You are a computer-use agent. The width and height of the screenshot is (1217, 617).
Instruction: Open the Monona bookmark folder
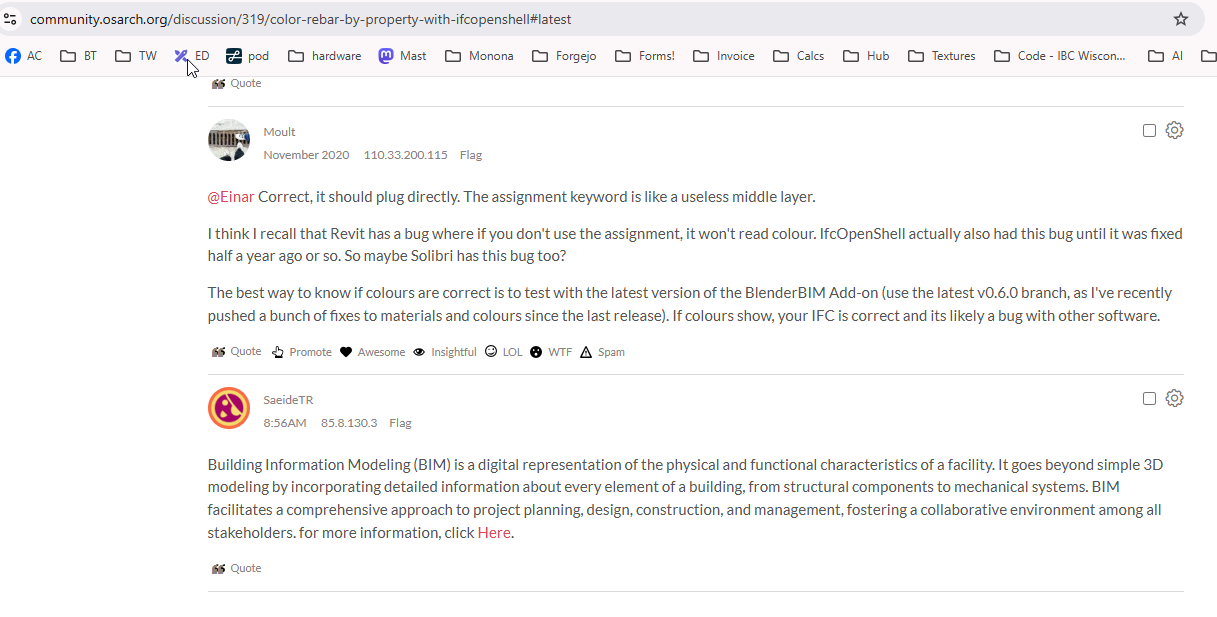(479, 56)
